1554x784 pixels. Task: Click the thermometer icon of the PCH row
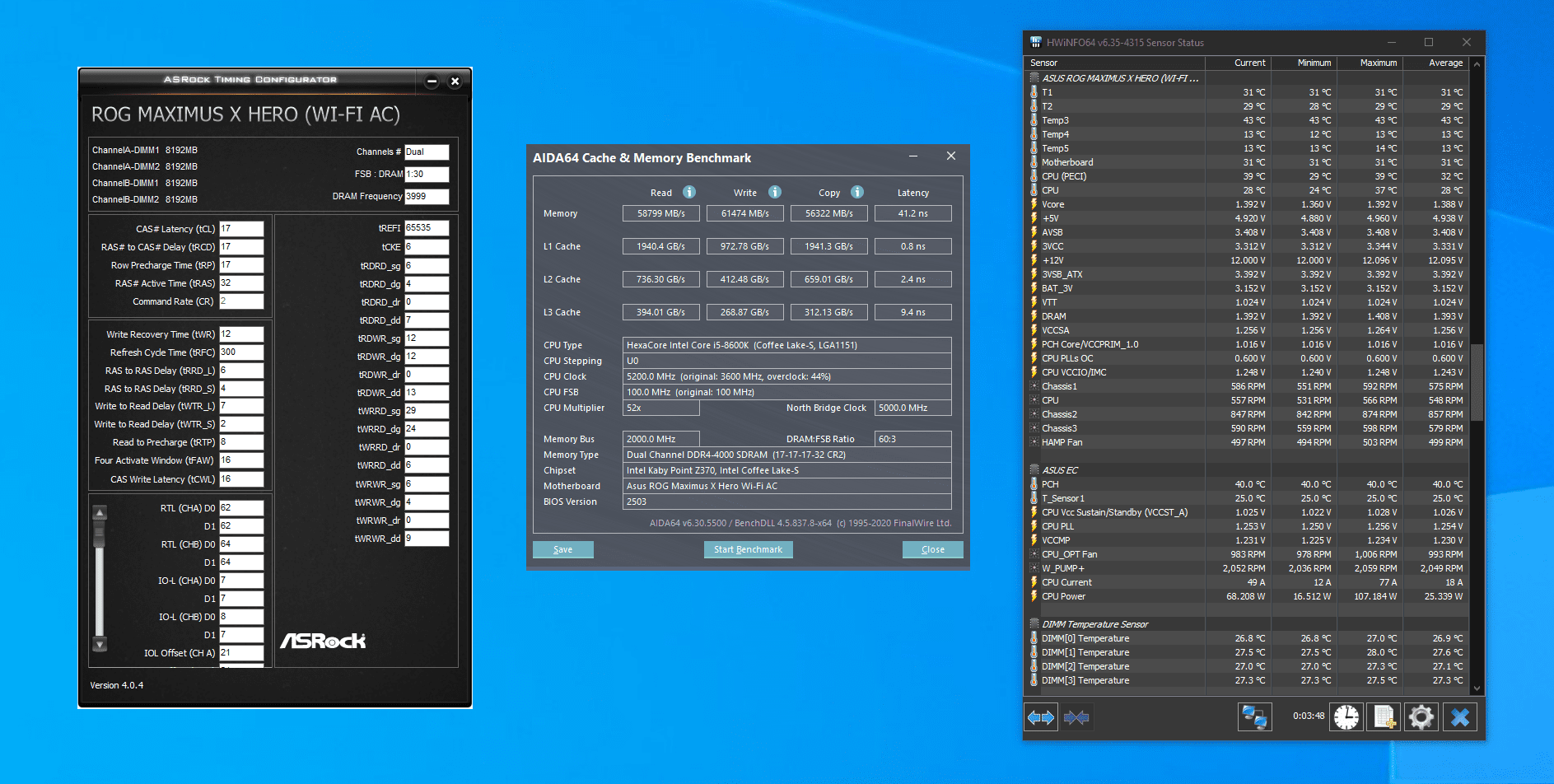pyautogui.click(x=1034, y=484)
